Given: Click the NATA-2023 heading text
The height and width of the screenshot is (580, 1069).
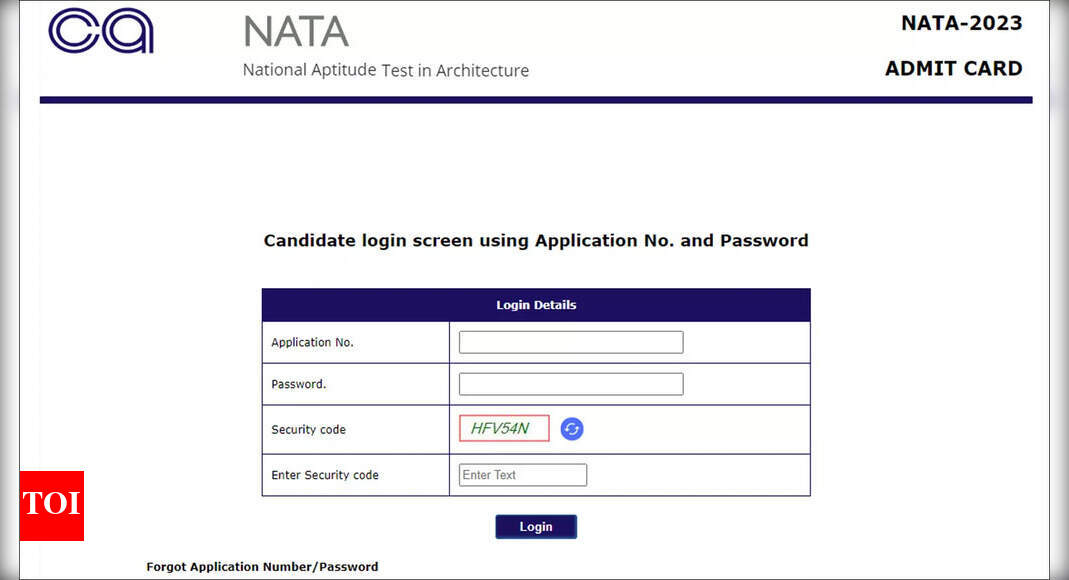Looking at the screenshot, I should [x=961, y=23].
